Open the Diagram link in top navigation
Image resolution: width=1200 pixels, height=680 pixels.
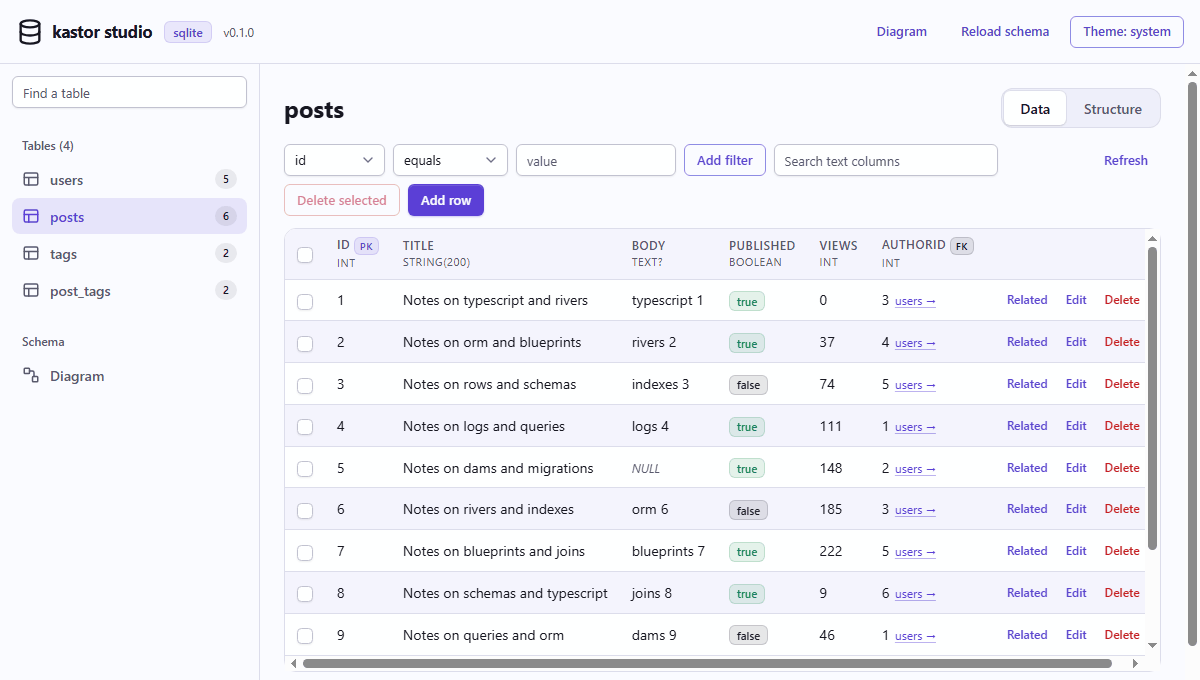click(x=902, y=32)
